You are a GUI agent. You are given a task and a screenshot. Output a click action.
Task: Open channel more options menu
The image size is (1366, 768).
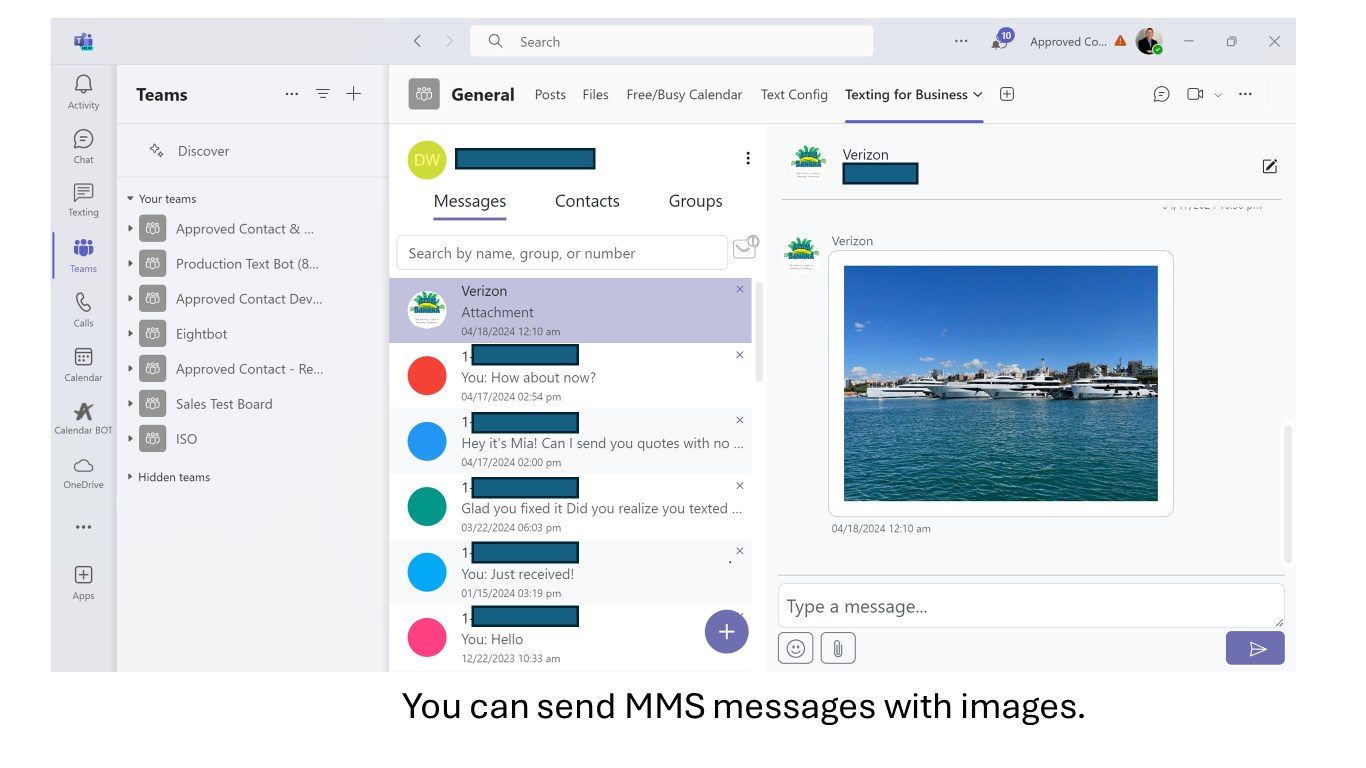[1245, 94]
